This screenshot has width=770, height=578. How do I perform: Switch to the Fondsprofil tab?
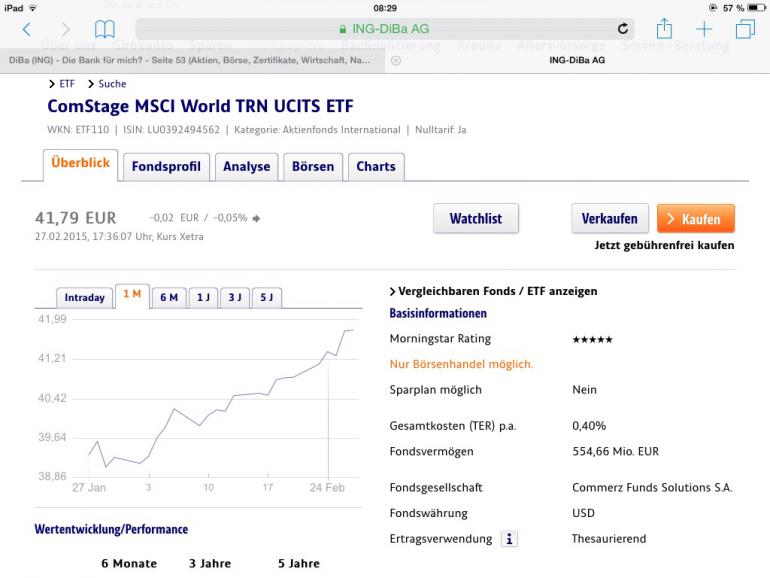(x=166, y=167)
